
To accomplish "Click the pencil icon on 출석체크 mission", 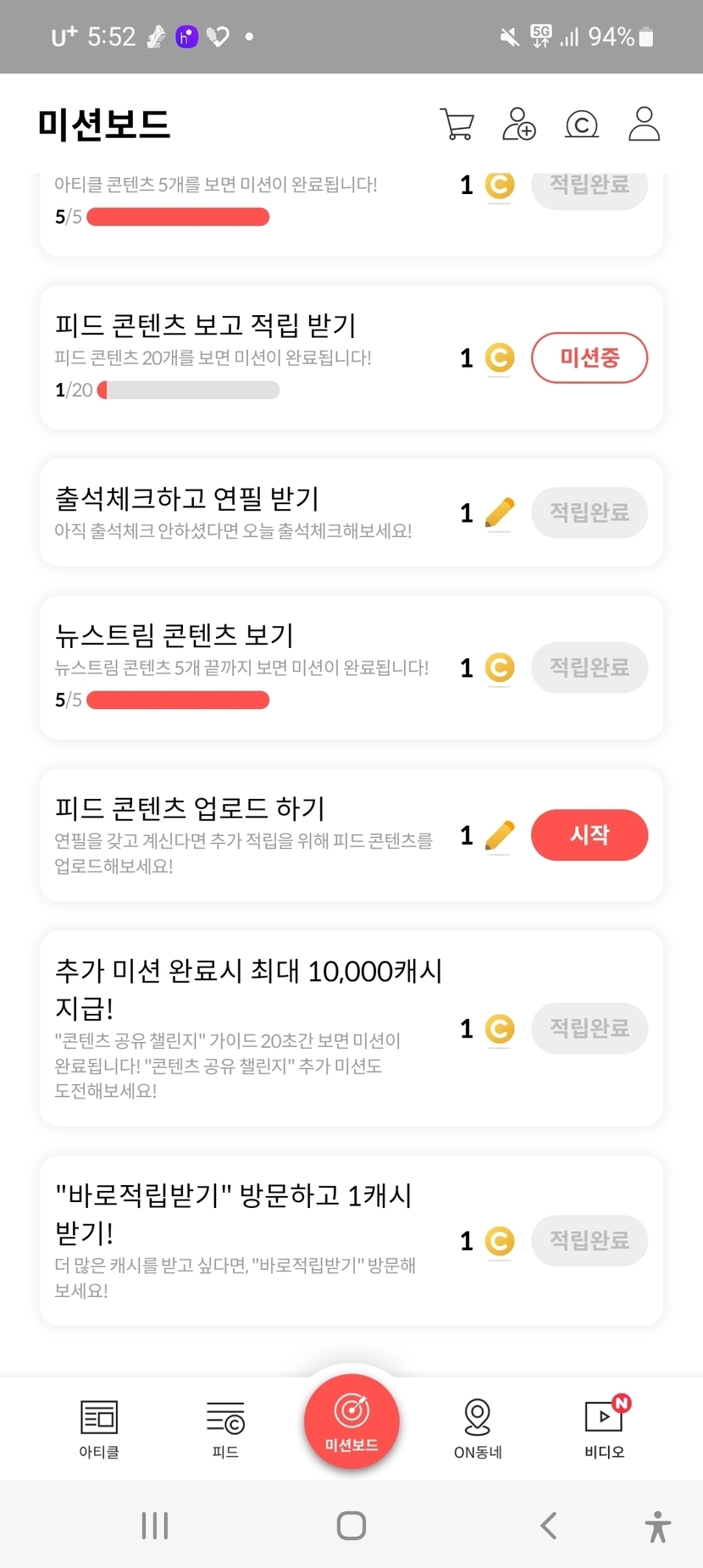I will coord(500,513).
